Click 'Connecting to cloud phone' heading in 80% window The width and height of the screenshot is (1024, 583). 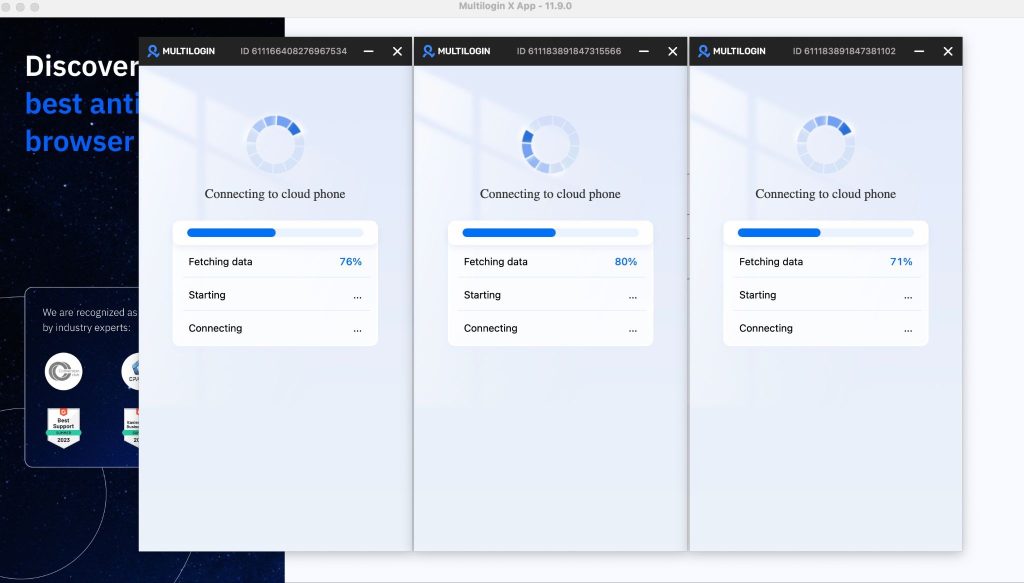551,194
